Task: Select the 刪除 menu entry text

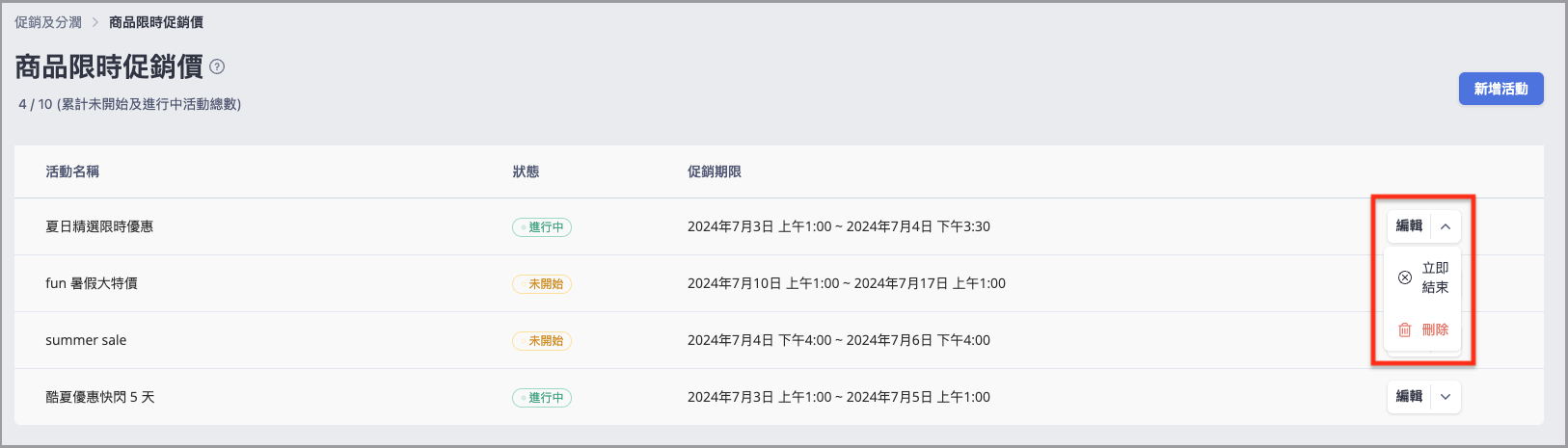Action: [x=1435, y=329]
